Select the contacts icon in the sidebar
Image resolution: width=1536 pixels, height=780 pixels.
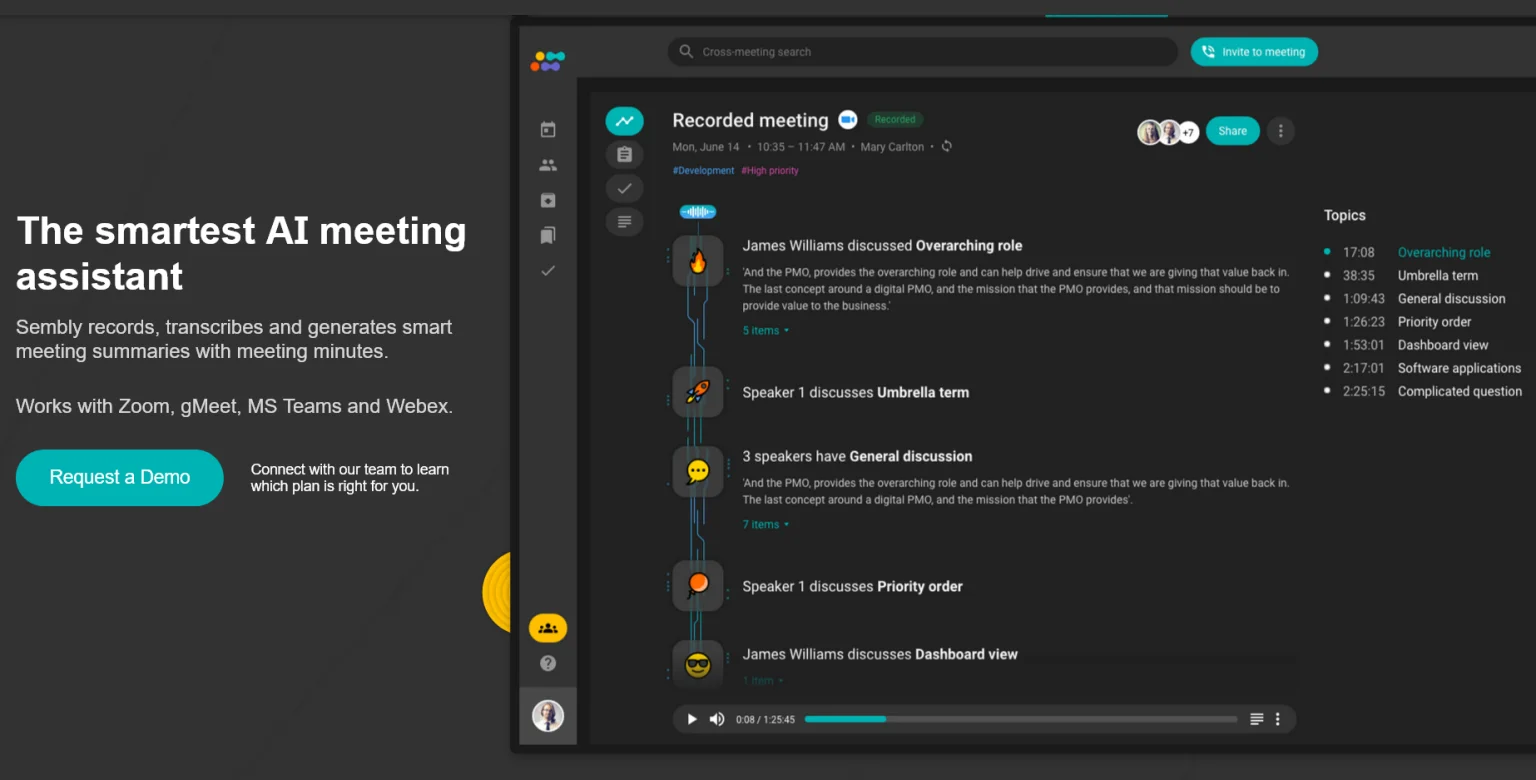[x=547, y=164]
